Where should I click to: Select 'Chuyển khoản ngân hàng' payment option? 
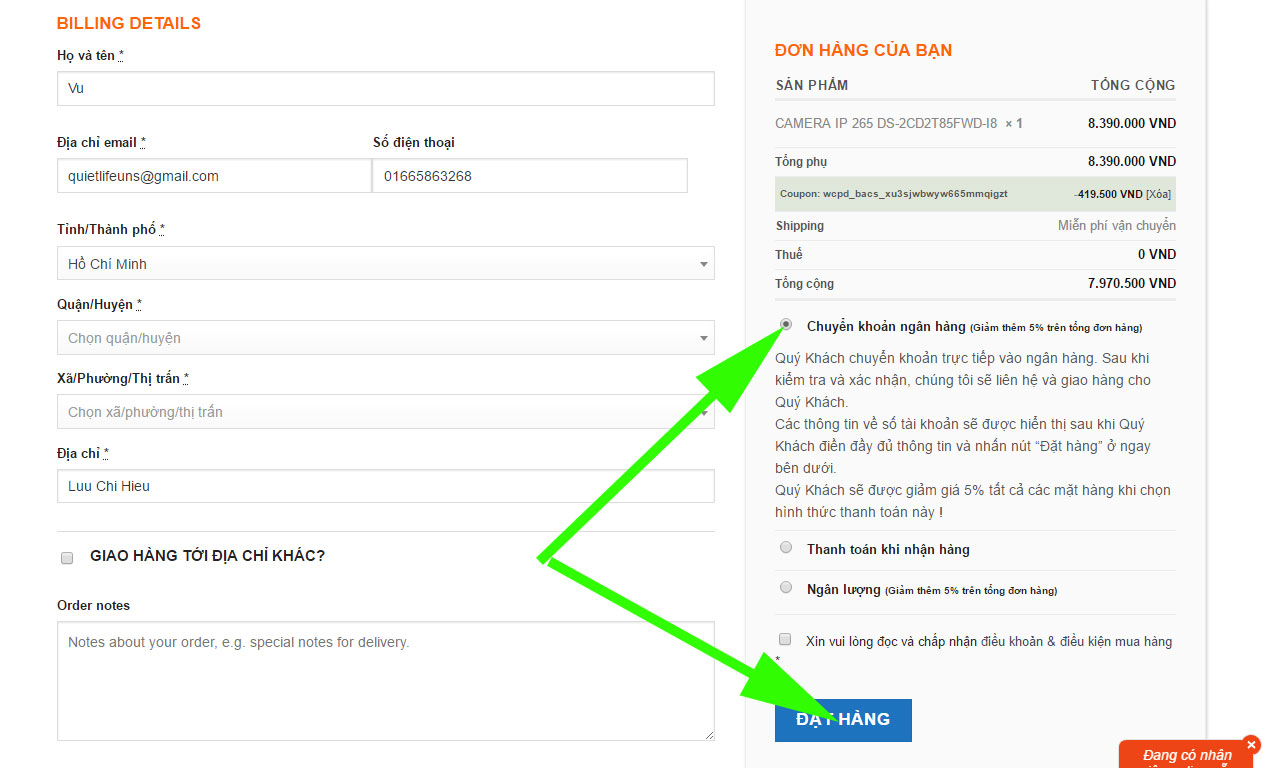coord(786,325)
